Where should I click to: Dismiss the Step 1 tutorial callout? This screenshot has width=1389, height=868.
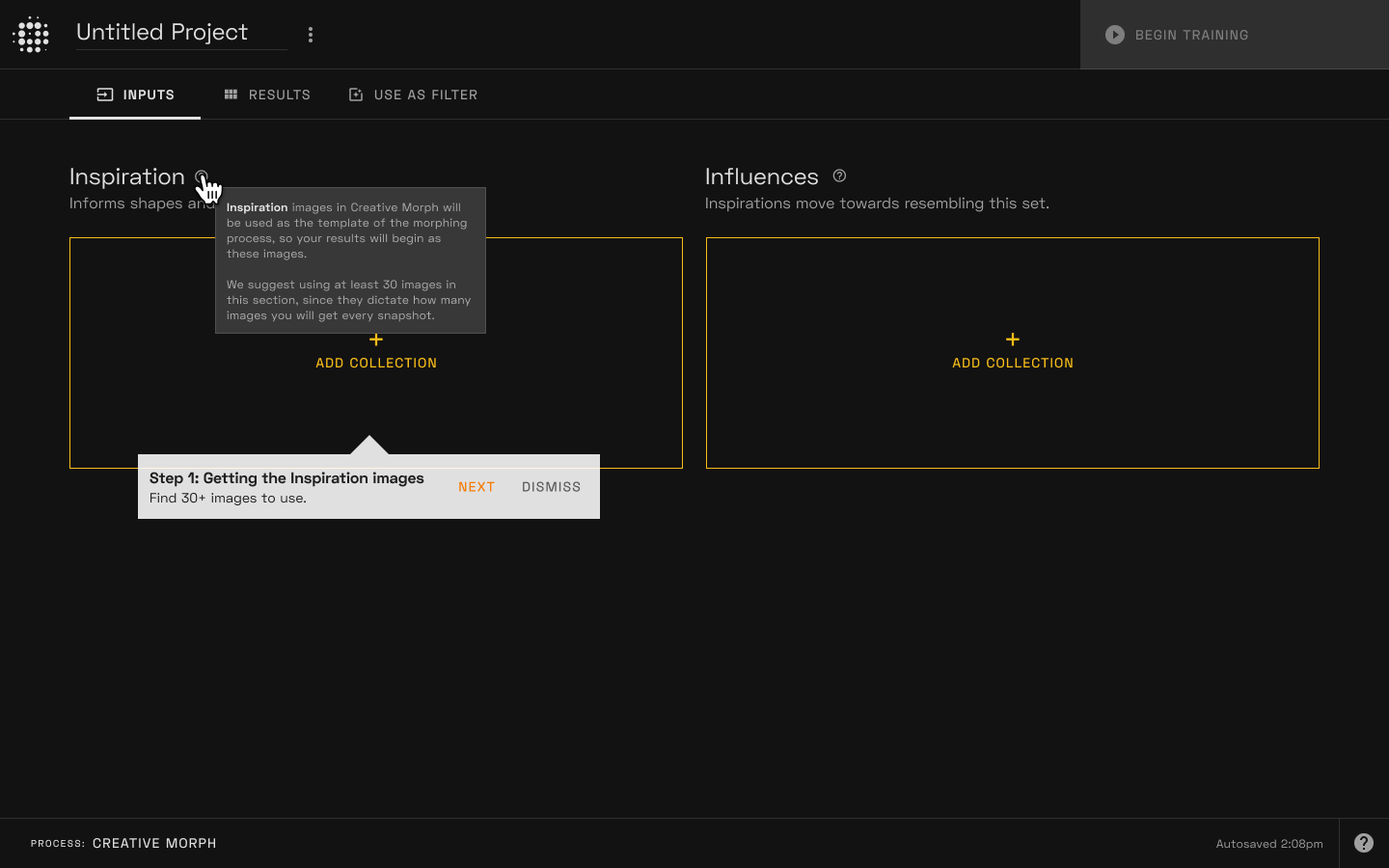(x=551, y=487)
